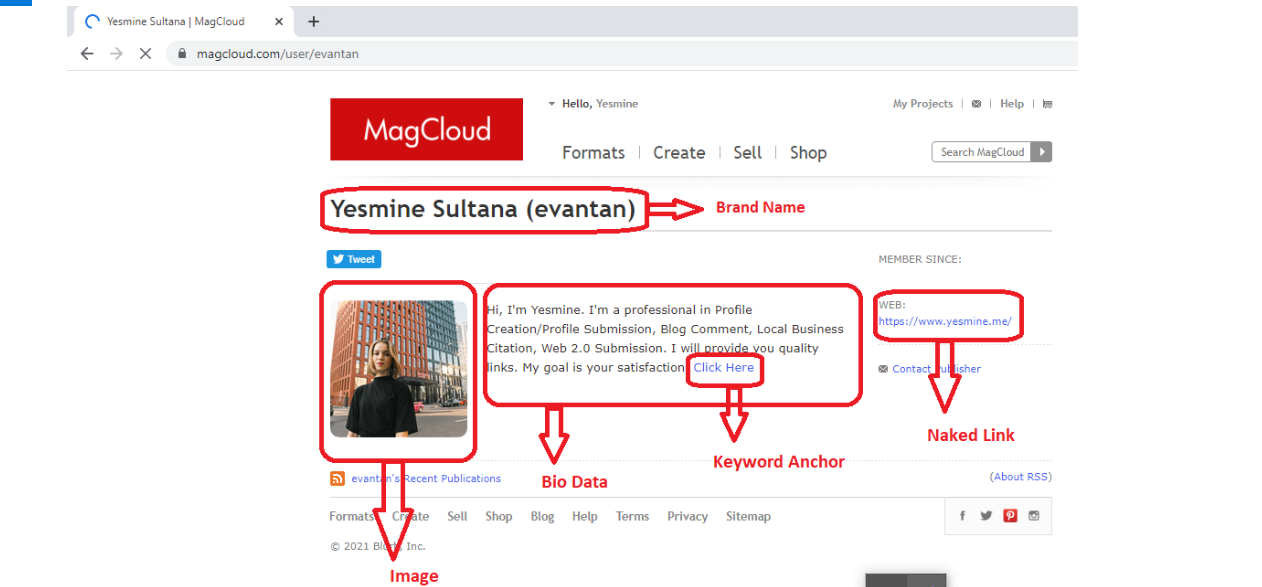The height and width of the screenshot is (587, 1262).
Task: Open MagCloud's Facebook page icon
Action: click(962, 516)
